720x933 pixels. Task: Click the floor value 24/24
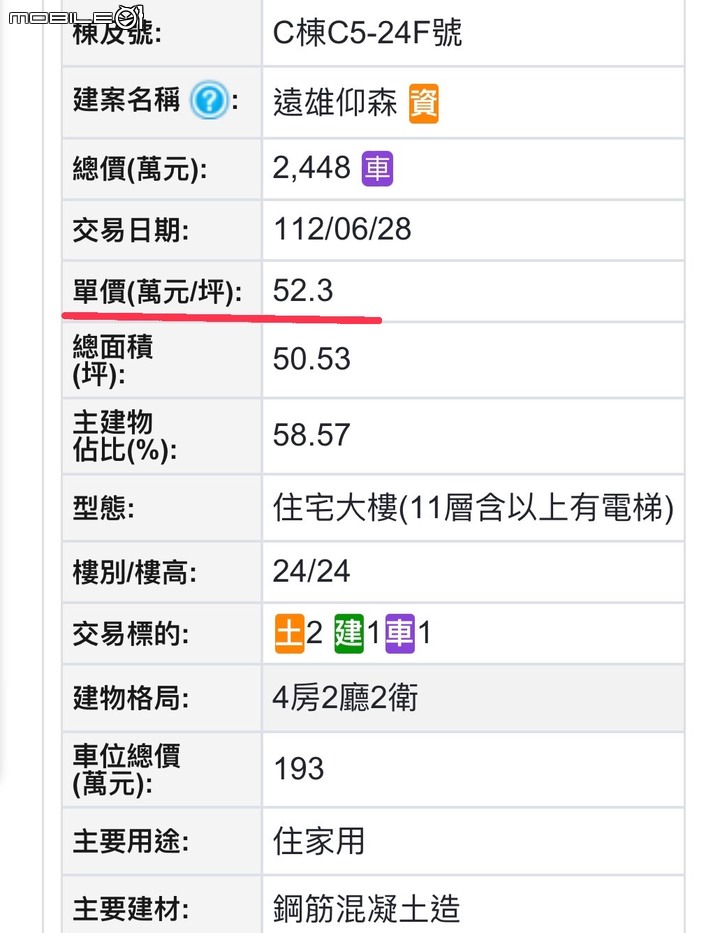point(311,571)
